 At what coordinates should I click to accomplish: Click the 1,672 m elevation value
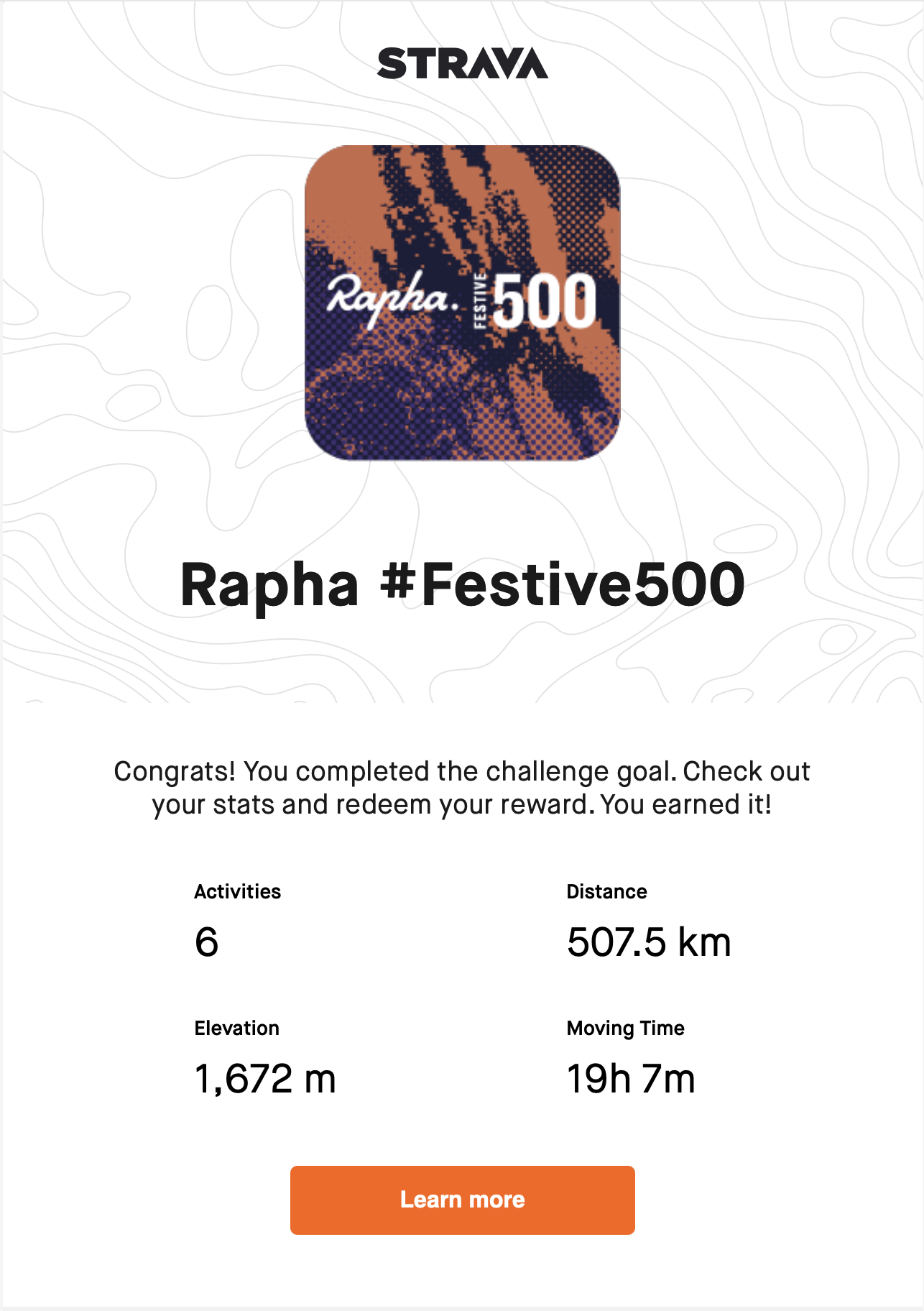(x=265, y=1079)
